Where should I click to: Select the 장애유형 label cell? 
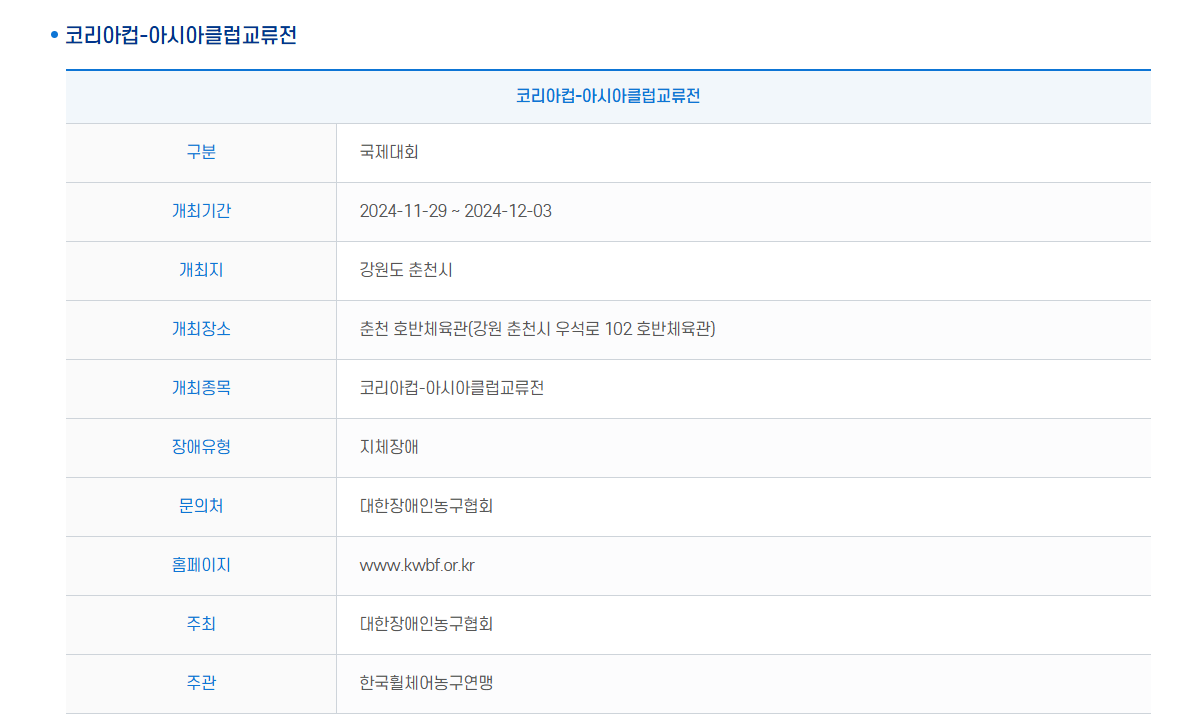pyautogui.click(x=201, y=447)
